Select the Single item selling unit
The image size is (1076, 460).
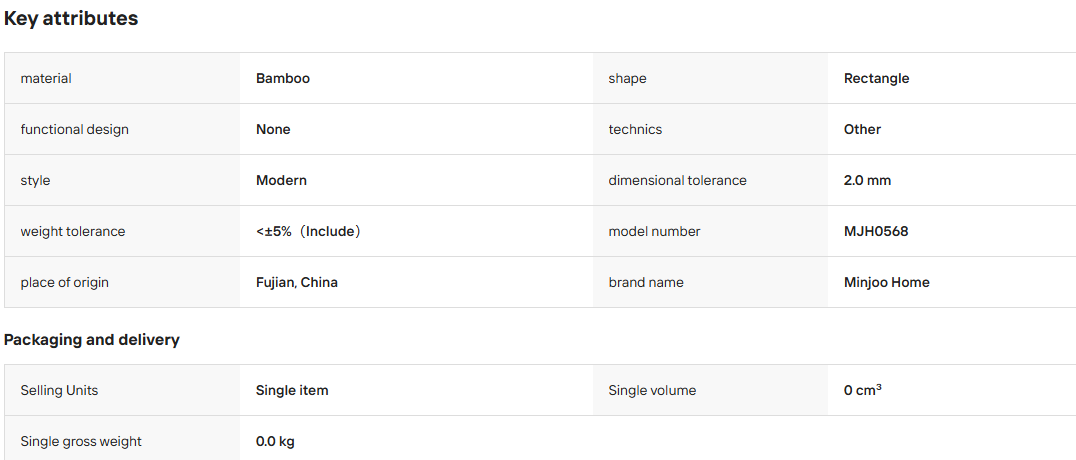click(x=292, y=391)
